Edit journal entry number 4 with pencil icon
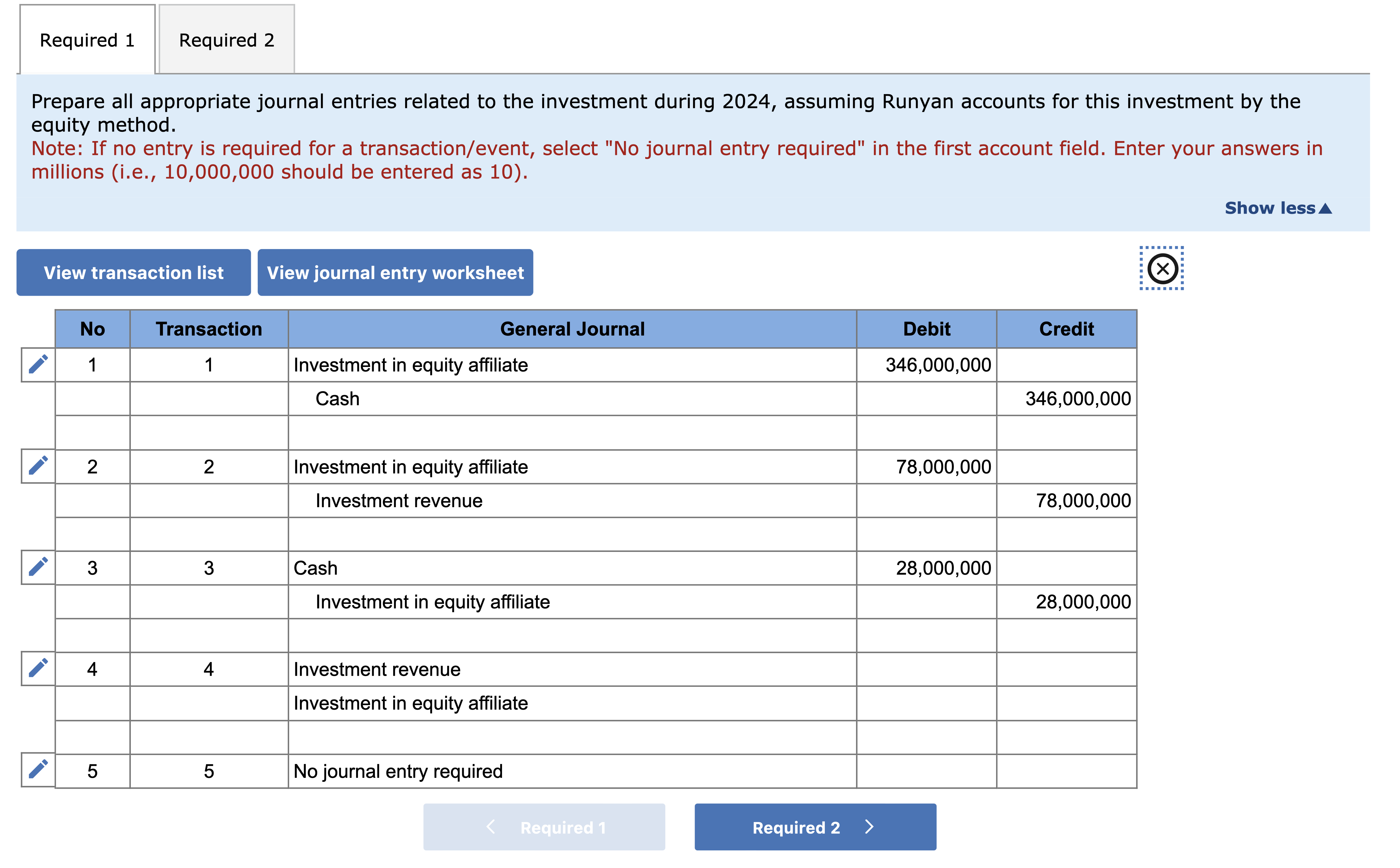 [38, 669]
